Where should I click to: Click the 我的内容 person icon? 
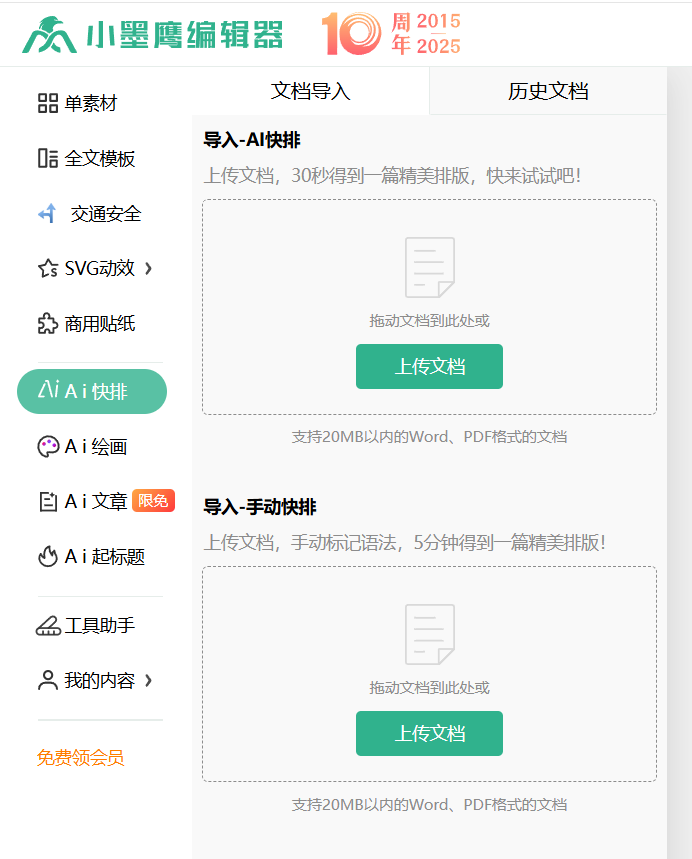[48, 680]
